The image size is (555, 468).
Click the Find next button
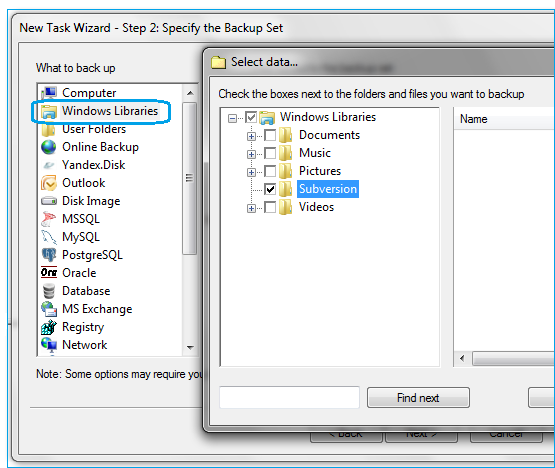(418, 398)
